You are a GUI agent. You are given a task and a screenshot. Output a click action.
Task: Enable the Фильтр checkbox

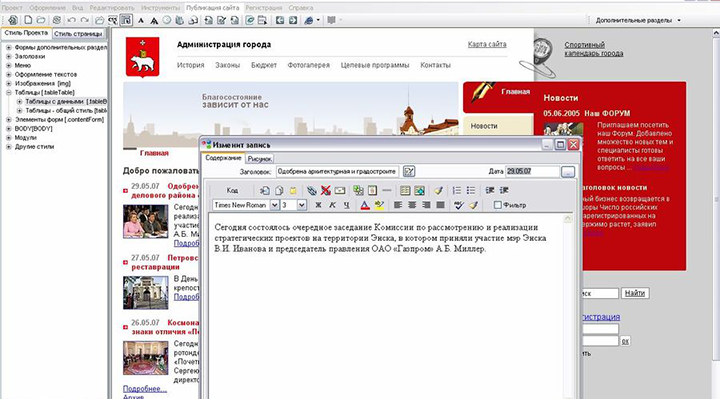click(497, 205)
